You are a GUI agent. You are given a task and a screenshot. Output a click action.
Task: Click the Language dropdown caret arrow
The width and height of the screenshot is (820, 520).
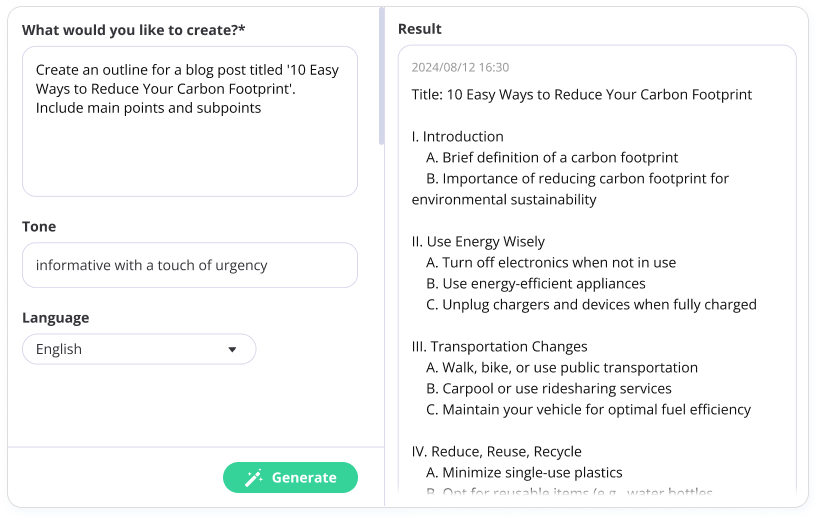tap(232, 350)
